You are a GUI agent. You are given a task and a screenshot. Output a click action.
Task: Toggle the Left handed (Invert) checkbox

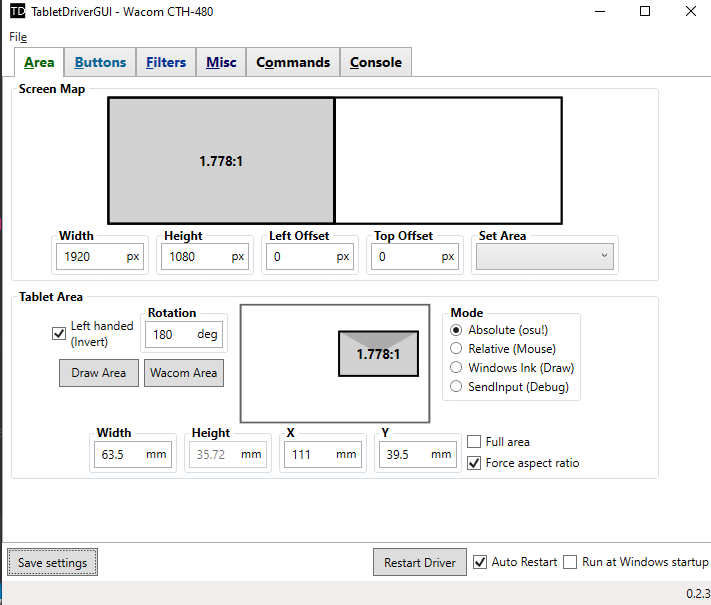tap(59, 334)
